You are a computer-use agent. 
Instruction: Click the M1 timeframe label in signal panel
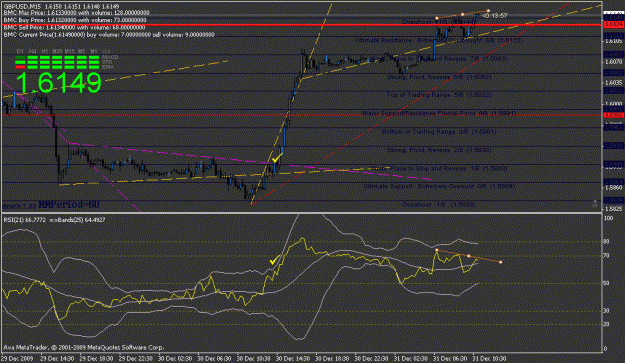[x=94, y=51]
